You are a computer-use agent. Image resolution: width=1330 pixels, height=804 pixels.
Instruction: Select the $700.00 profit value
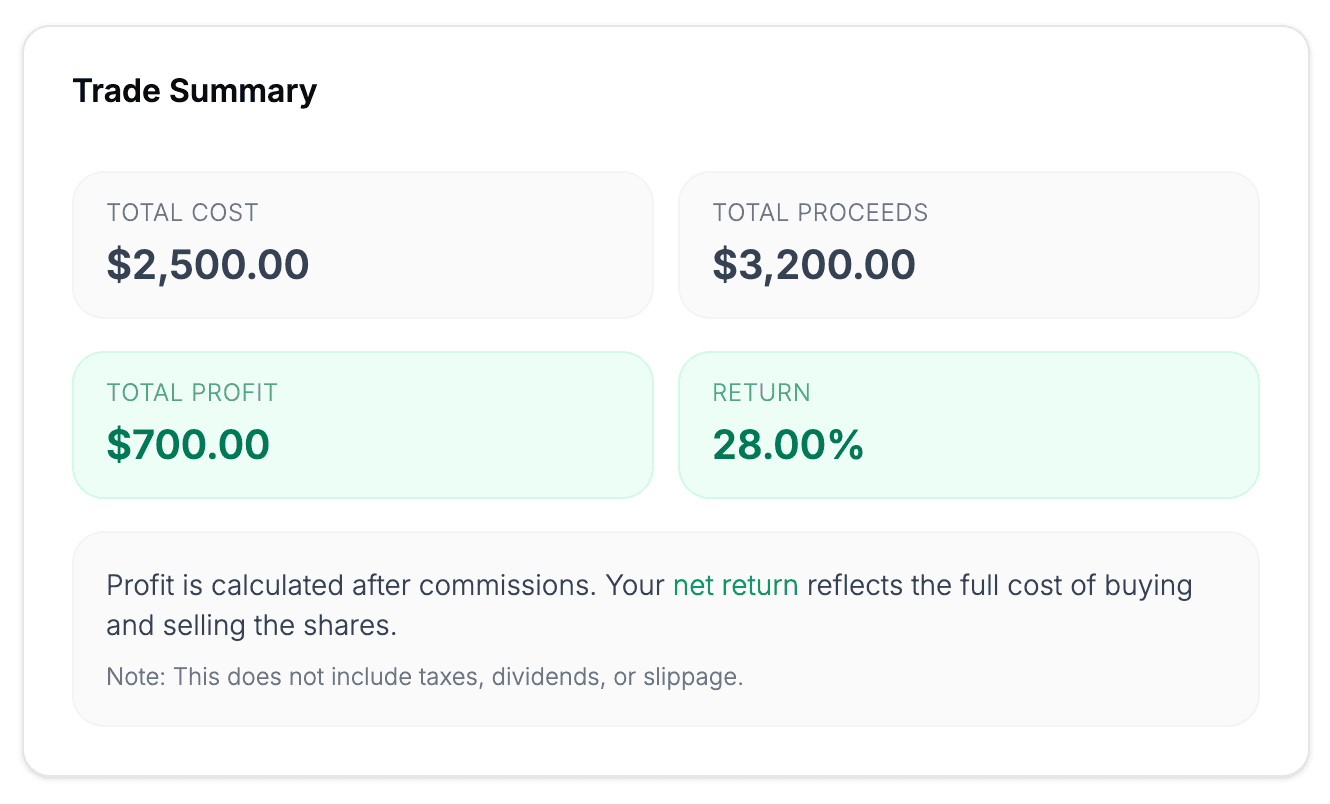click(x=188, y=444)
